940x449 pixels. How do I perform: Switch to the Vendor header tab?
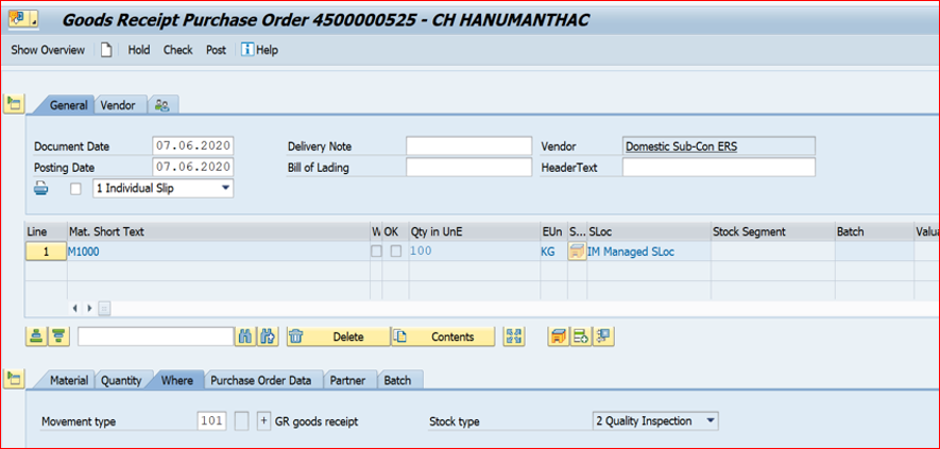(x=118, y=105)
